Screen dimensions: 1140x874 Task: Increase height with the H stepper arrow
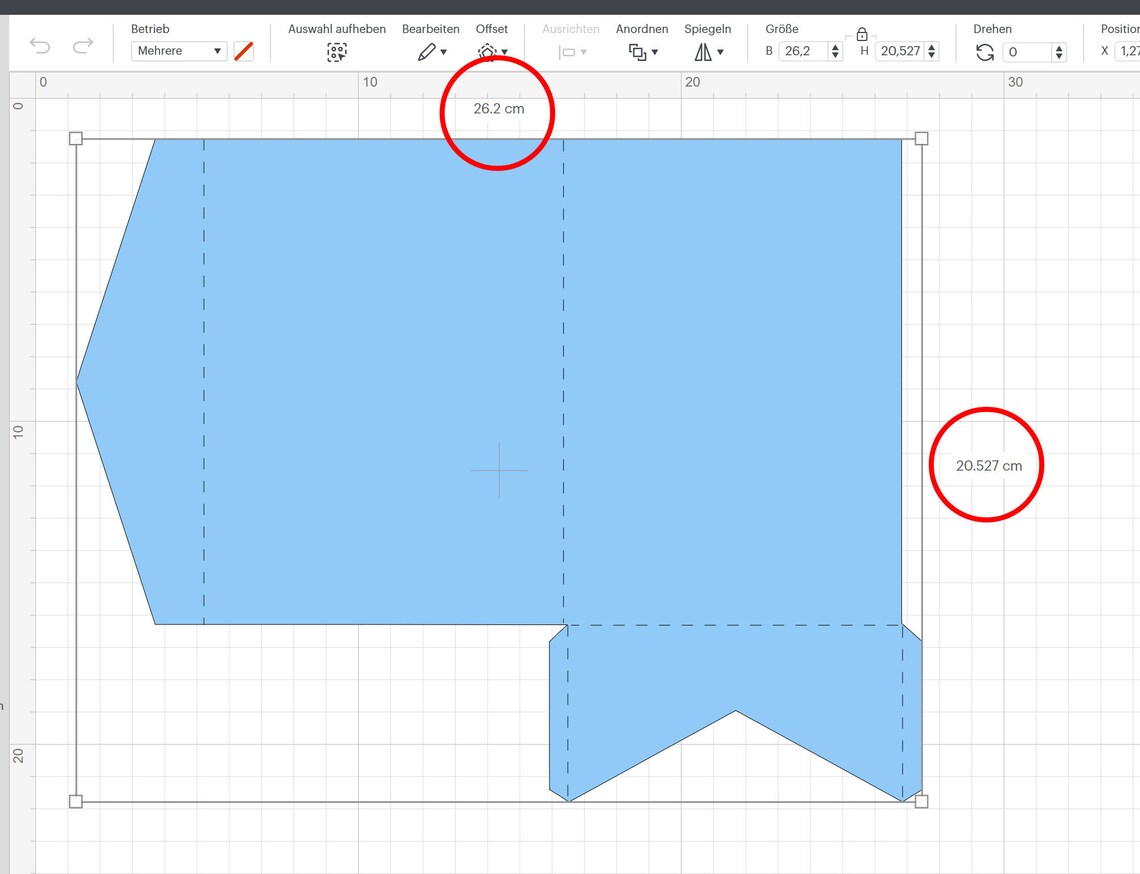coord(932,46)
